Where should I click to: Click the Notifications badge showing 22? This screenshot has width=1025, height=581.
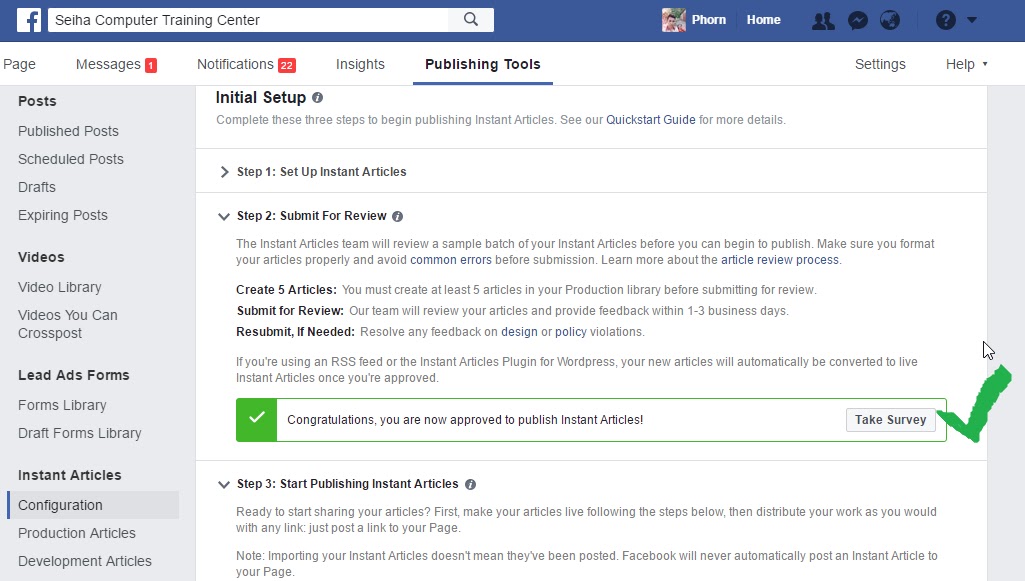286,65
